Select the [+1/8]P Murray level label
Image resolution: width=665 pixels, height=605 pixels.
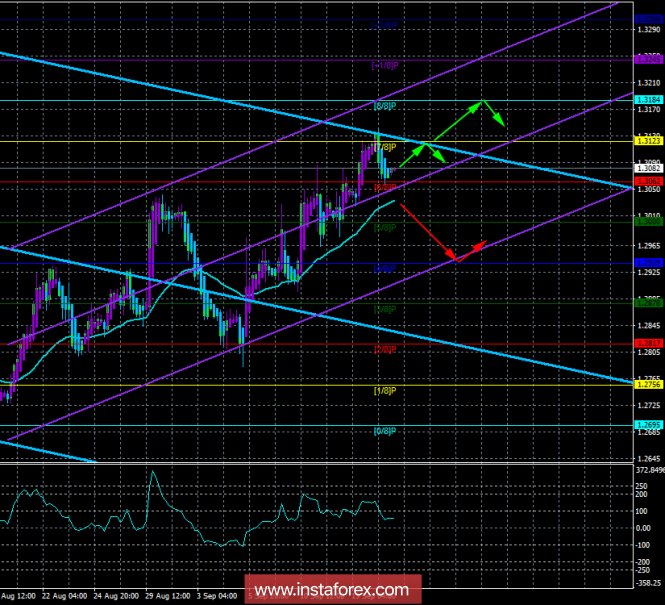(385, 66)
